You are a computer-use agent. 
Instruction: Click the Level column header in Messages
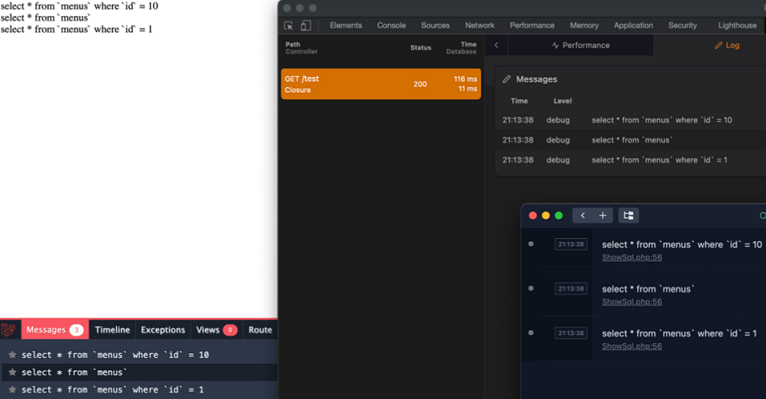point(562,101)
